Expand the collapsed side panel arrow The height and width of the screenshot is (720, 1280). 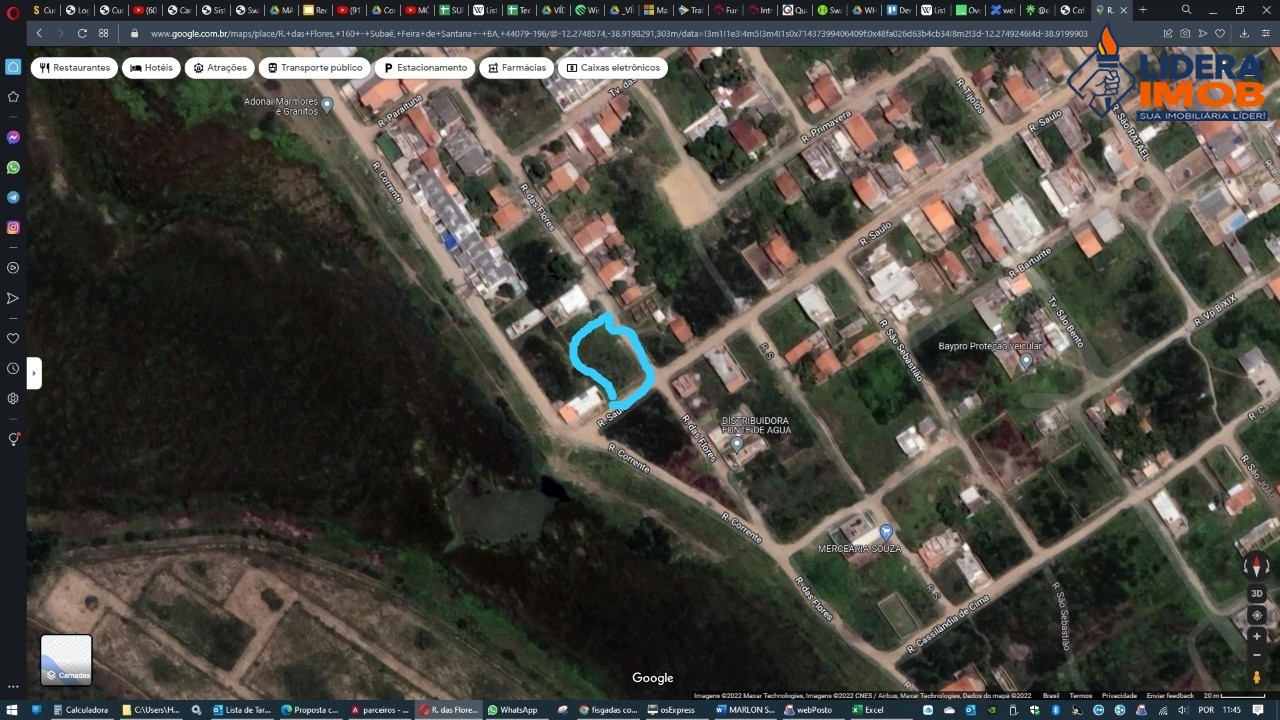point(34,372)
